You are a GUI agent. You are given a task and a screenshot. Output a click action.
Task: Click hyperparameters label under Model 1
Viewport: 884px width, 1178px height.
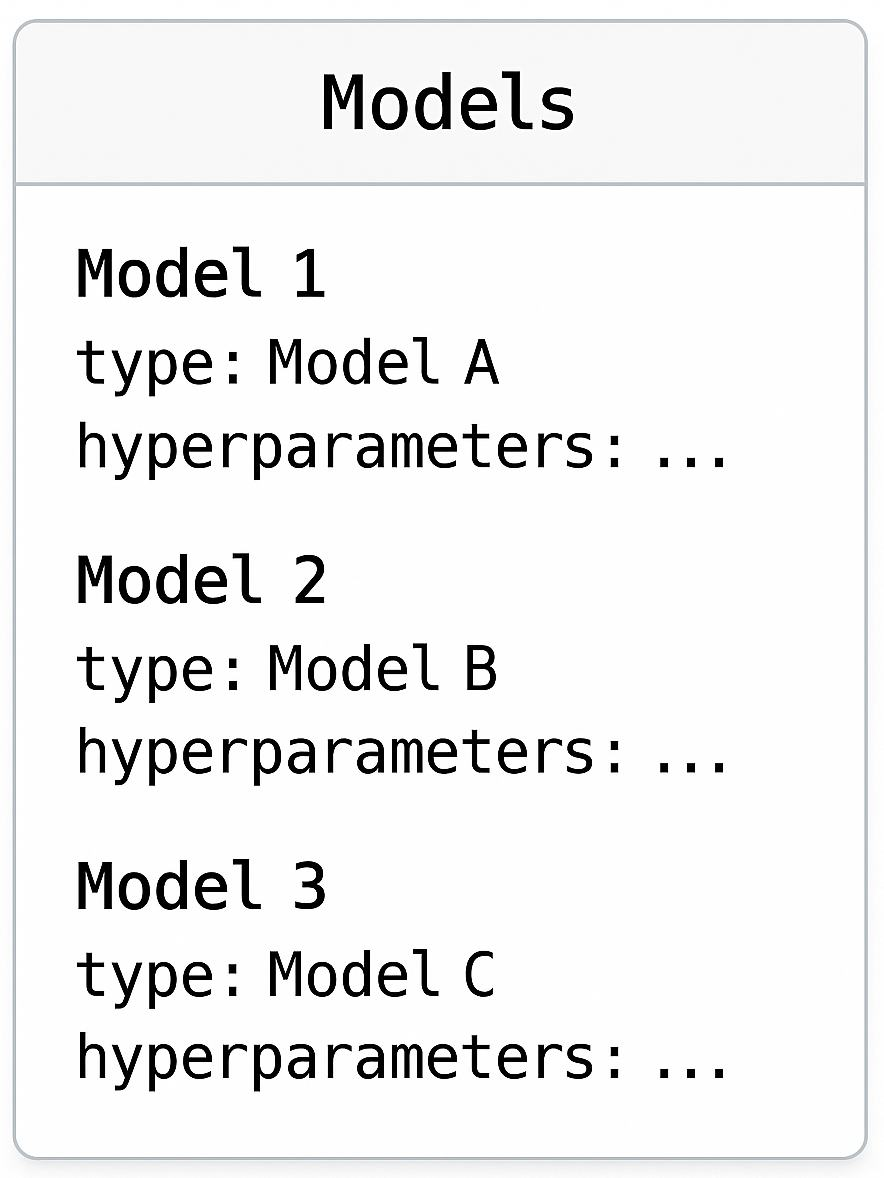pyautogui.click(x=351, y=448)
